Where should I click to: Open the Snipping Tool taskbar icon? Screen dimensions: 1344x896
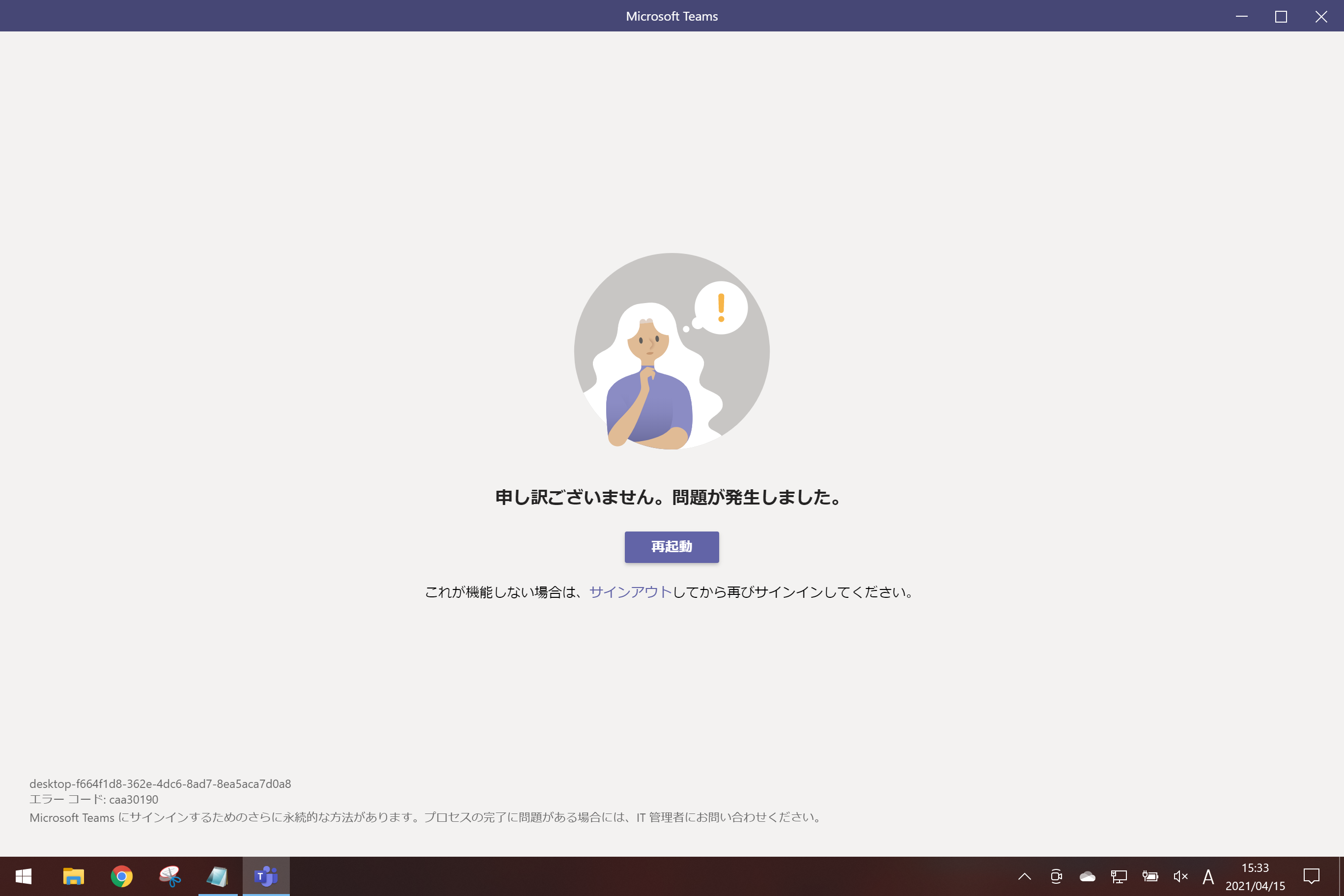coord(169,876)
